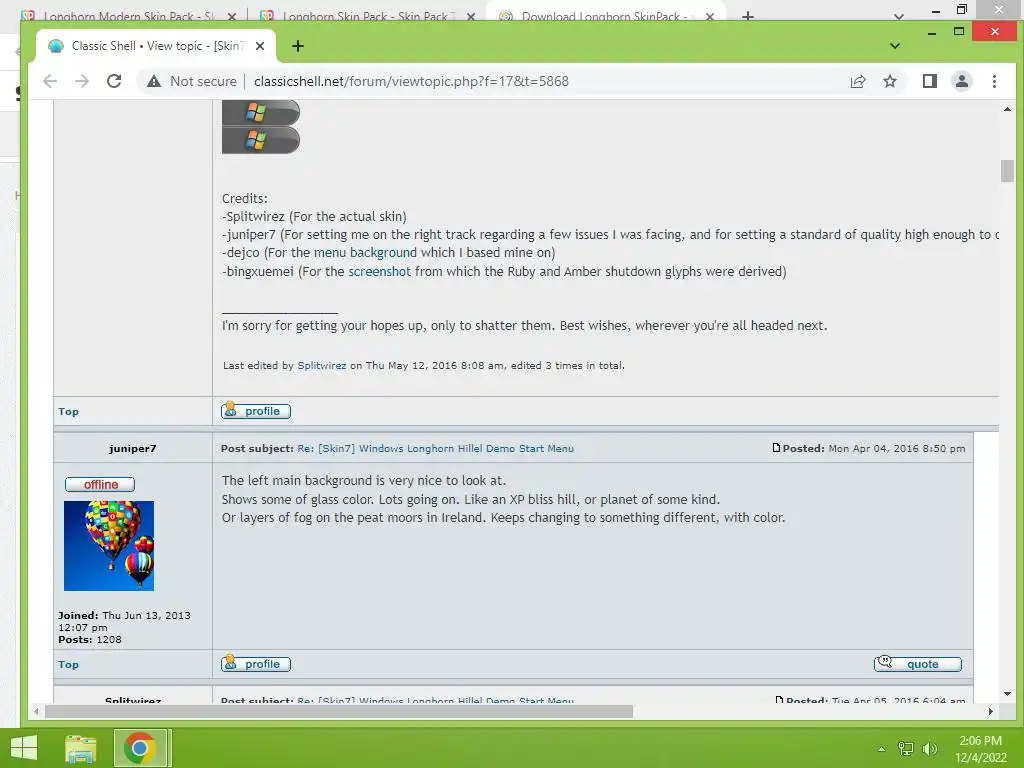
Task: Click the profile button under juniper7's post
Action: coord(256,664)
